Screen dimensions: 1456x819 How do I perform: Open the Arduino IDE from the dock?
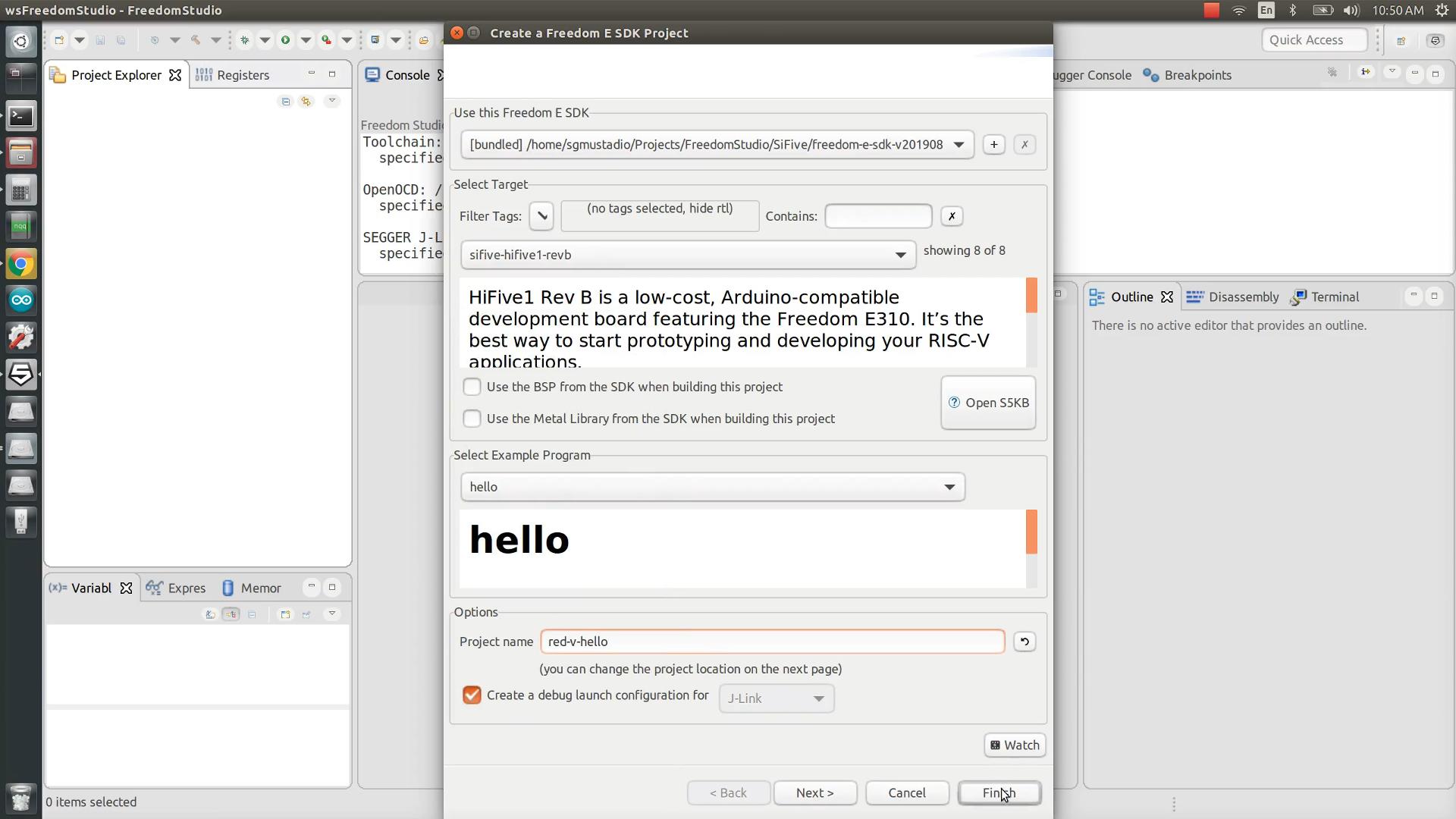point(21,300)
